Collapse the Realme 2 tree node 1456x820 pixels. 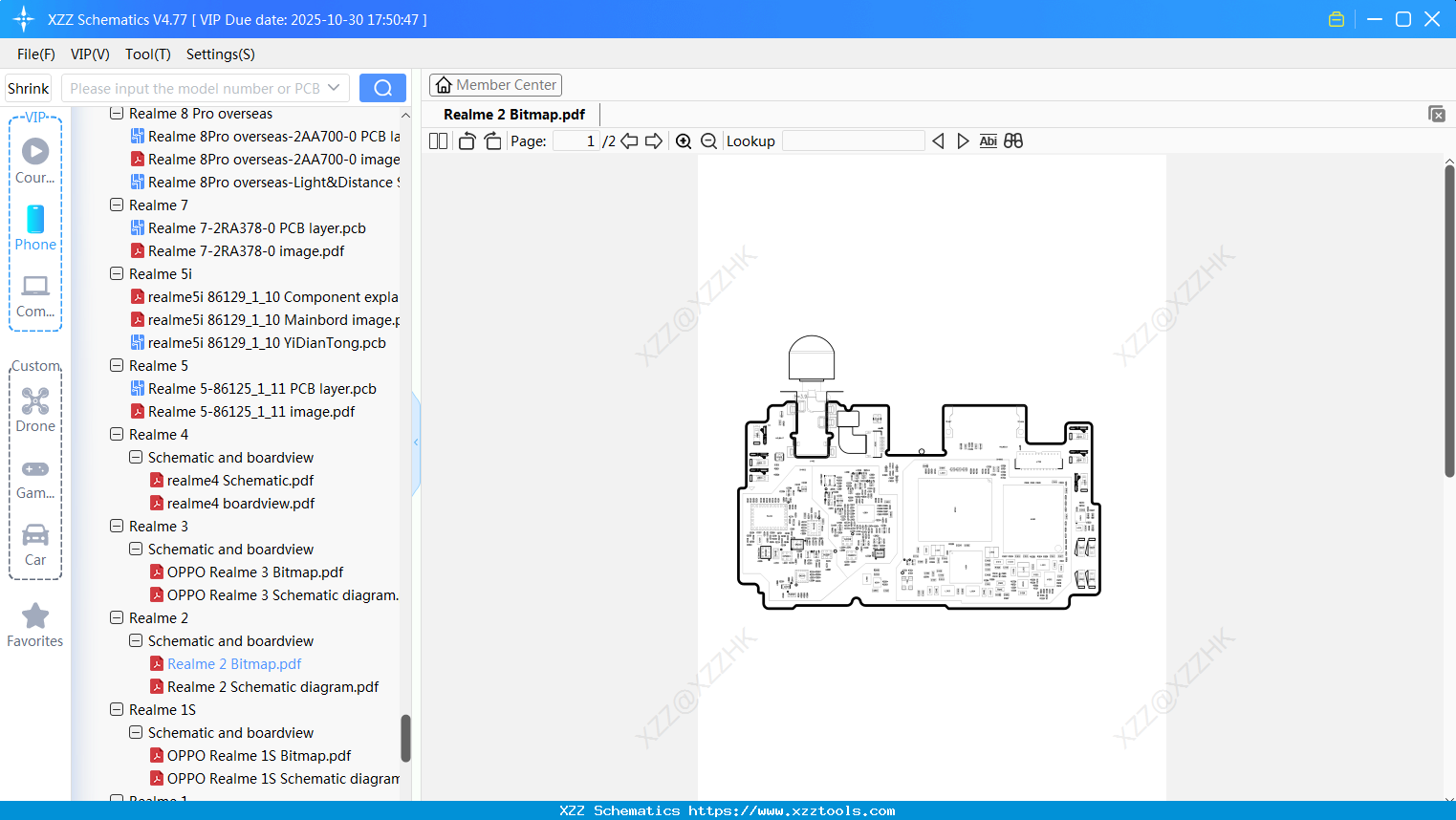click(x=117, y=618)
